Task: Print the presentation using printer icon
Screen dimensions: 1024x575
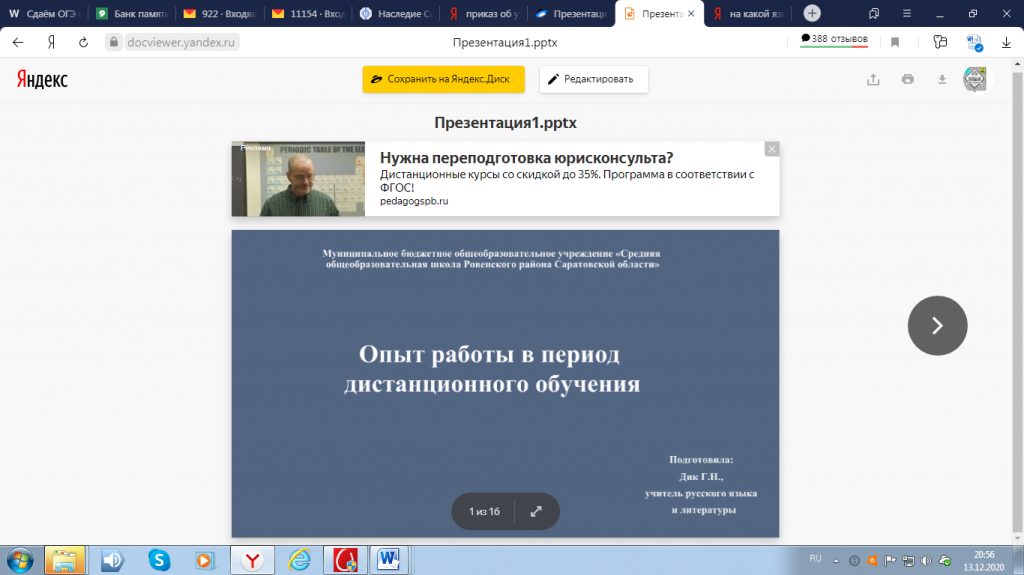Action: pyautogui.click(x=908, y=79)
